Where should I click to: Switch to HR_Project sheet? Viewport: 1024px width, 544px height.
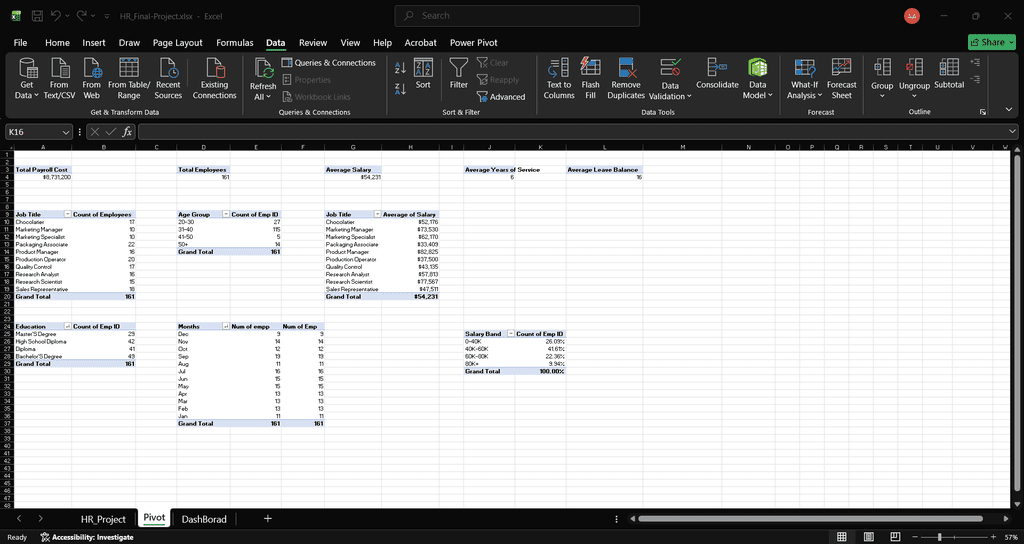tap(103, 519)
